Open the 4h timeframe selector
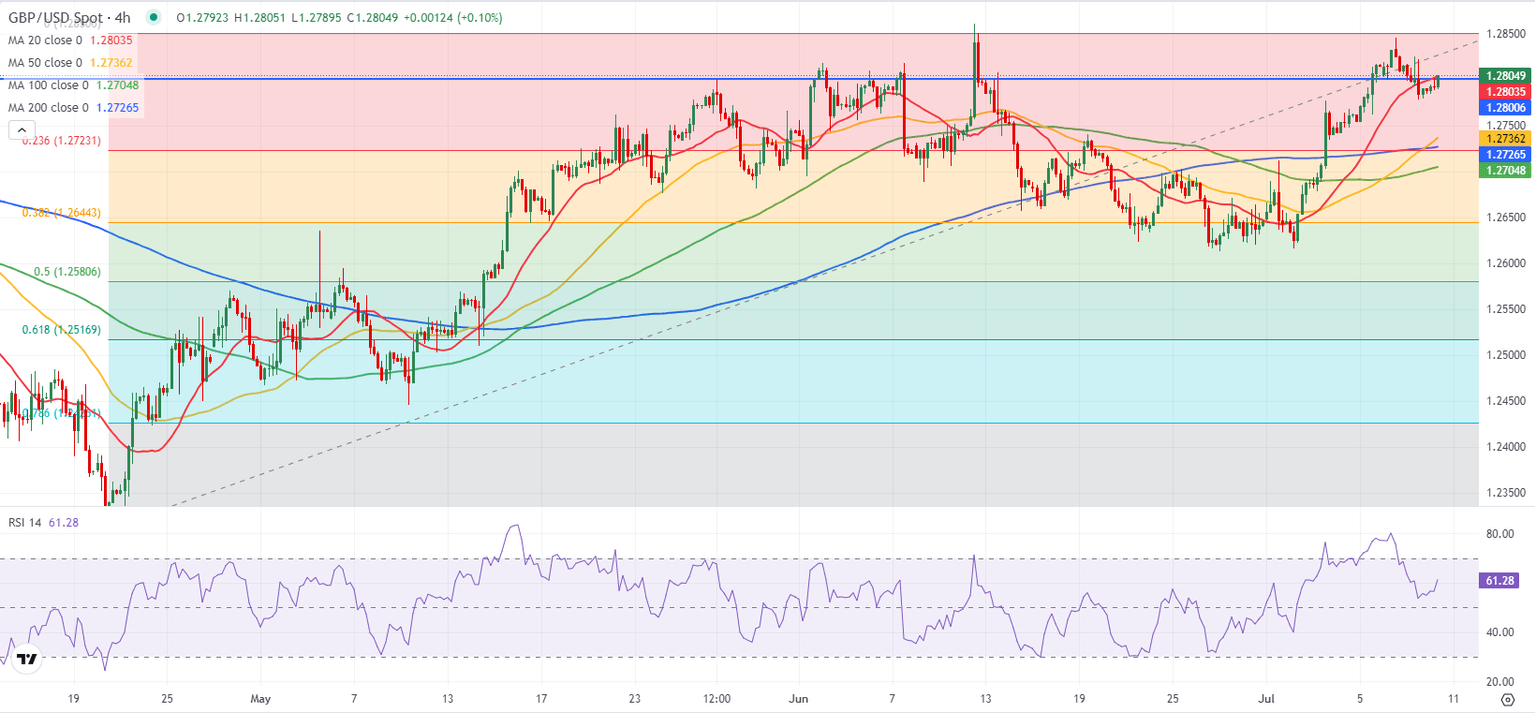 (121, 18)
